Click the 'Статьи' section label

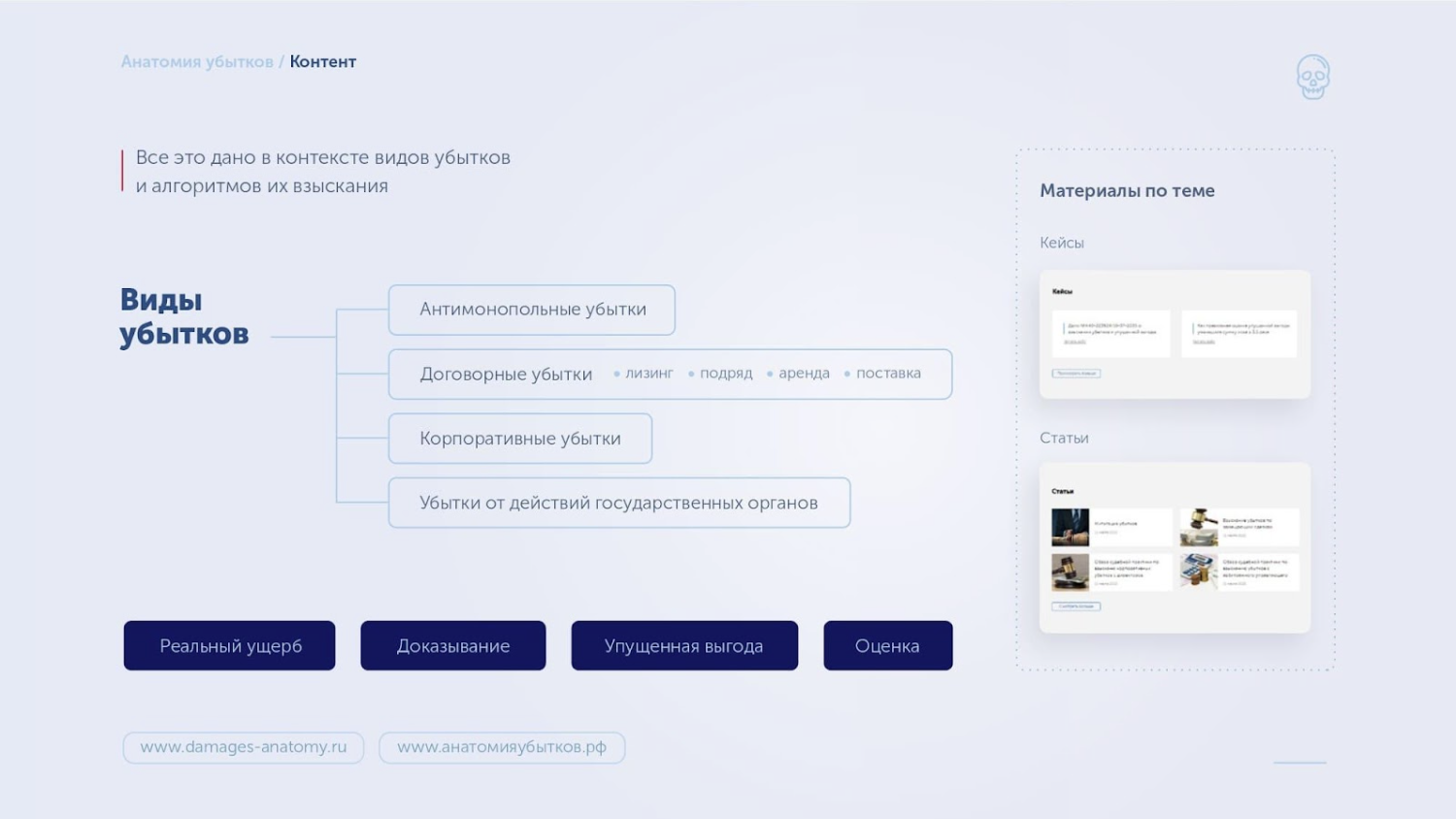tap(1064, 438)
